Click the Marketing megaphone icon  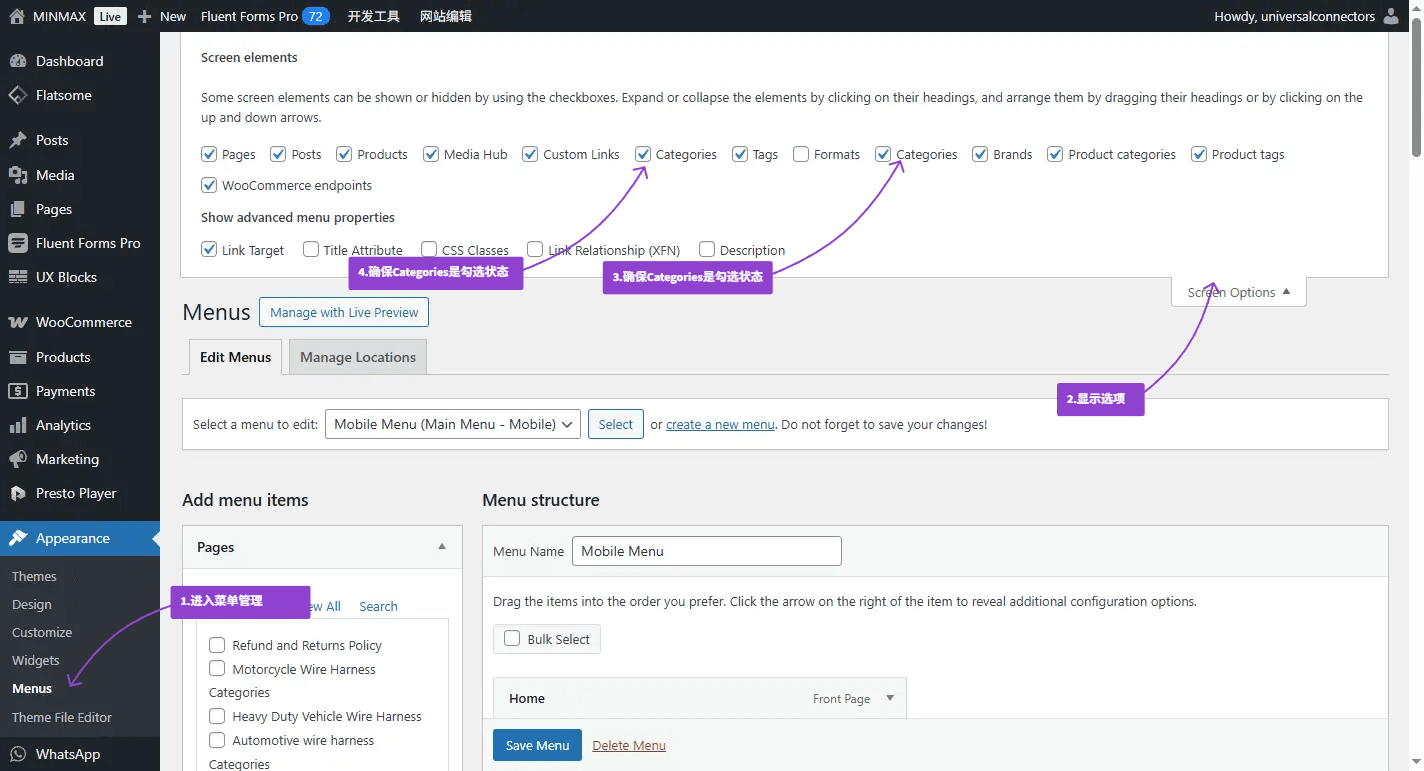point(17,460)
